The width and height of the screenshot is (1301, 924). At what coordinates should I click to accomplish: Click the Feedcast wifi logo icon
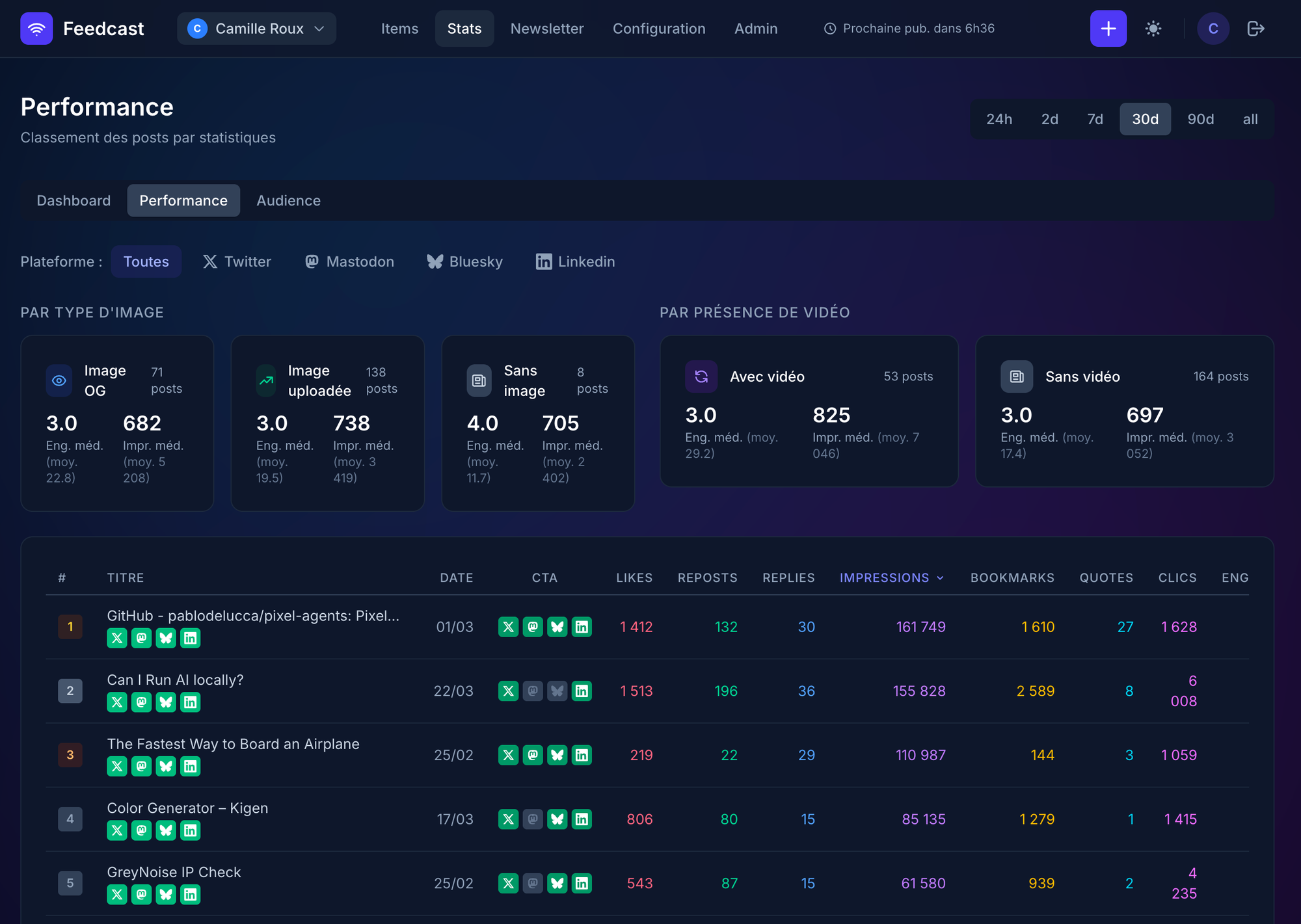[x=36, y=29]
